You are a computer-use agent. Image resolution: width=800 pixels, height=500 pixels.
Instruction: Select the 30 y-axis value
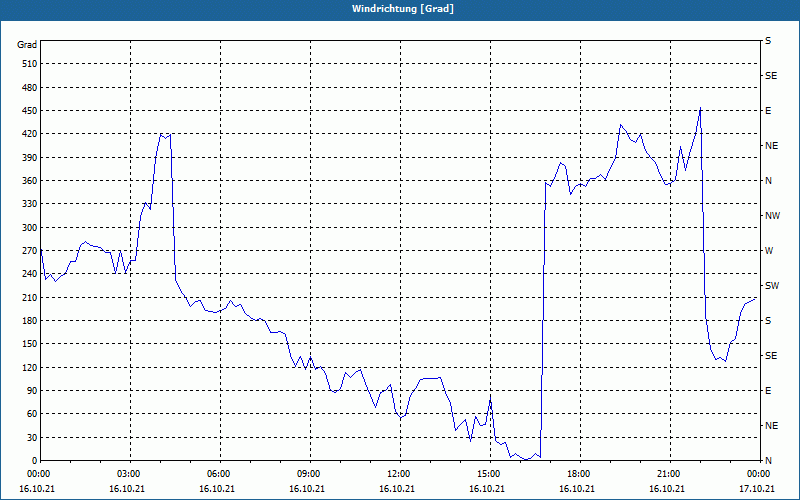pos(32,438)
